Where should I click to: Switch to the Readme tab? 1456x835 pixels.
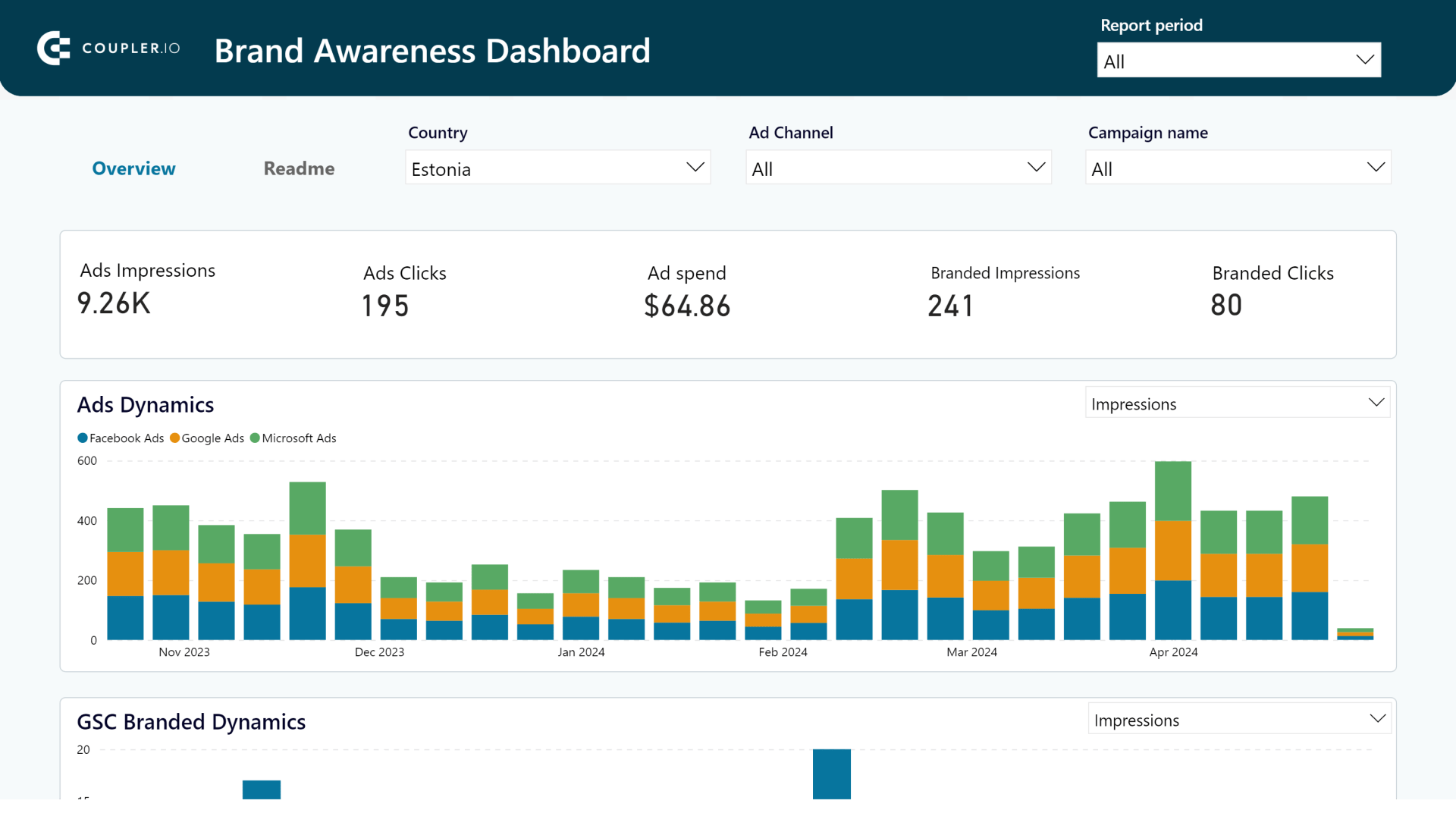[x=298, y=168]
